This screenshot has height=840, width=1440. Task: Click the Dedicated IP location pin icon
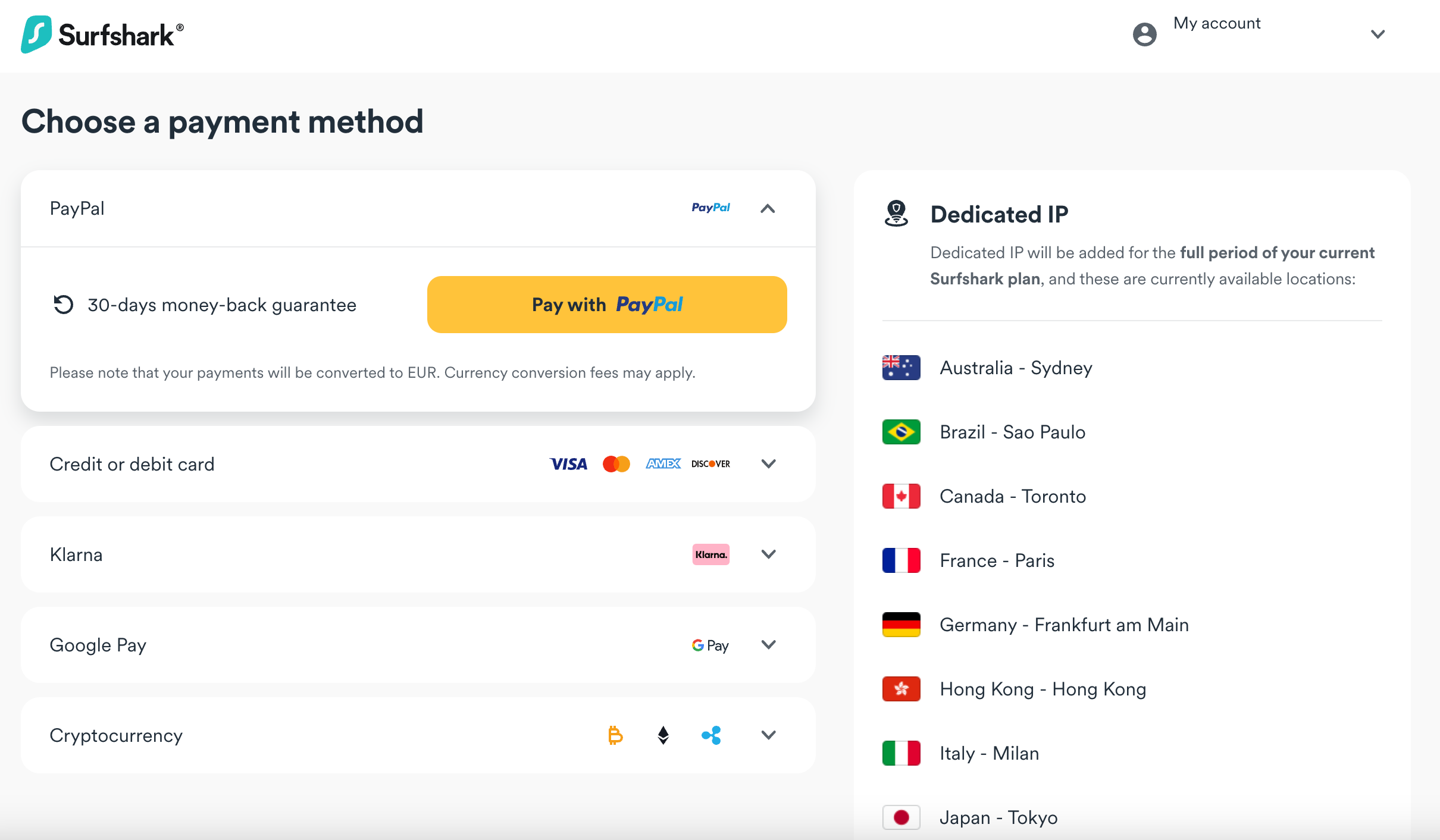click(x=896, y=214)
